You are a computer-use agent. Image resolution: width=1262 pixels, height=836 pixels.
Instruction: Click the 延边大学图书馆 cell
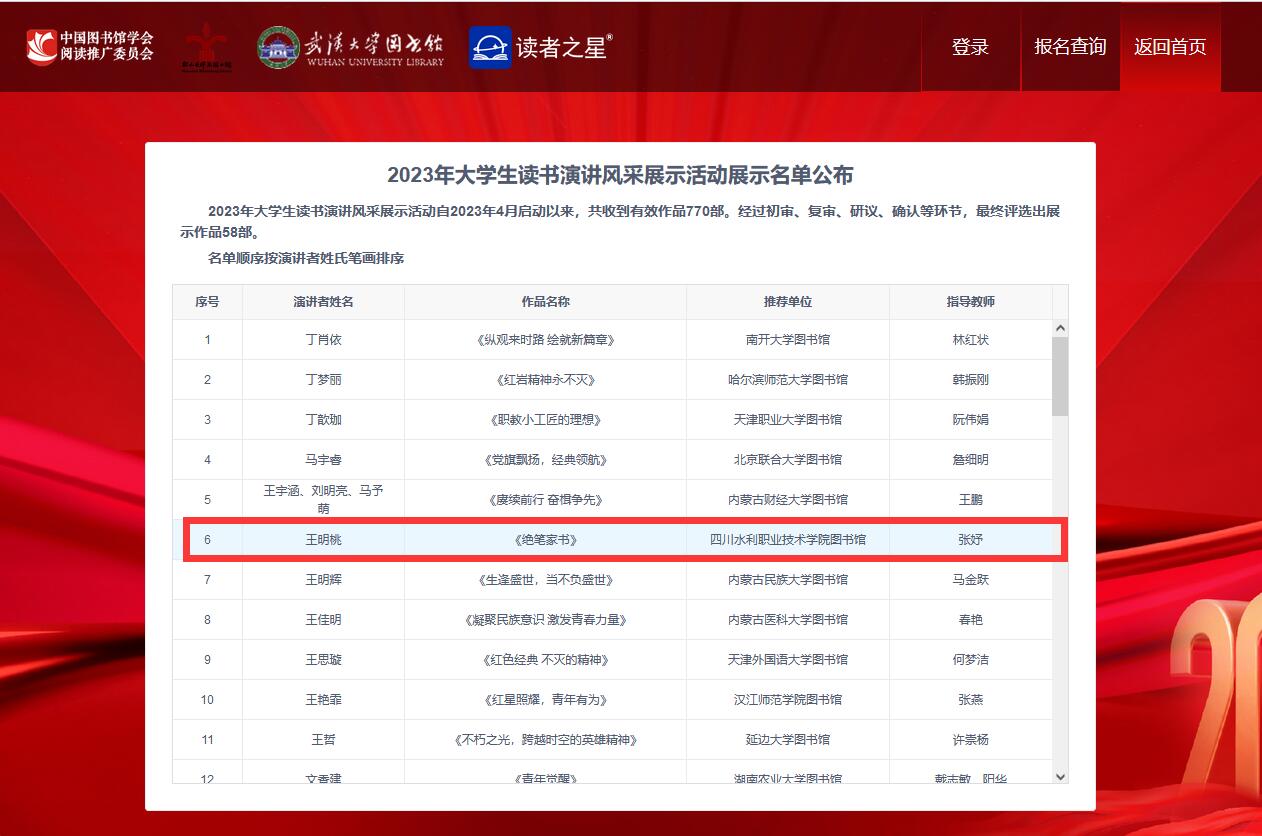pos(788,740)
